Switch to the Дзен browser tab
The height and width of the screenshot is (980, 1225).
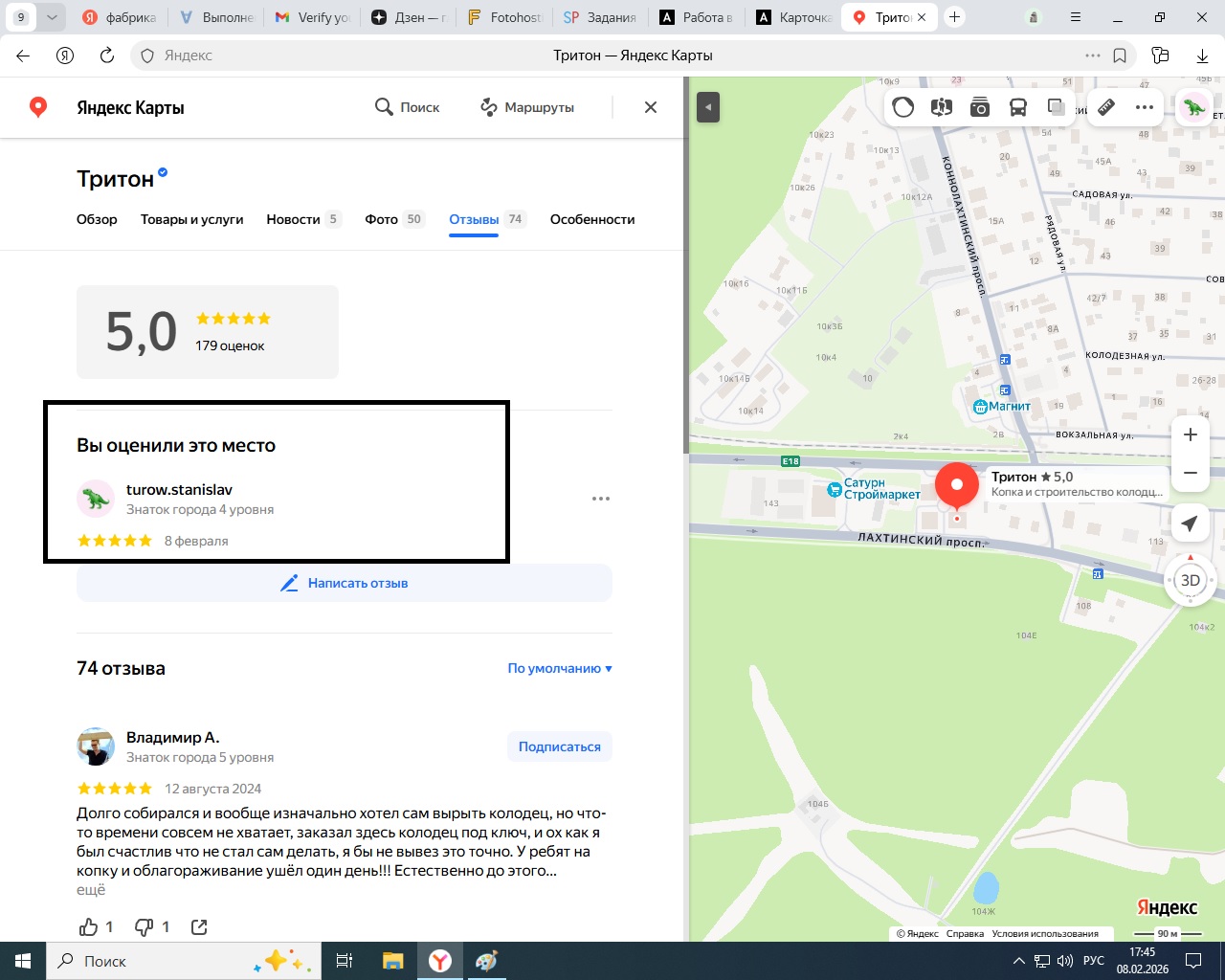pyautogui.click(x=409, y=17)
